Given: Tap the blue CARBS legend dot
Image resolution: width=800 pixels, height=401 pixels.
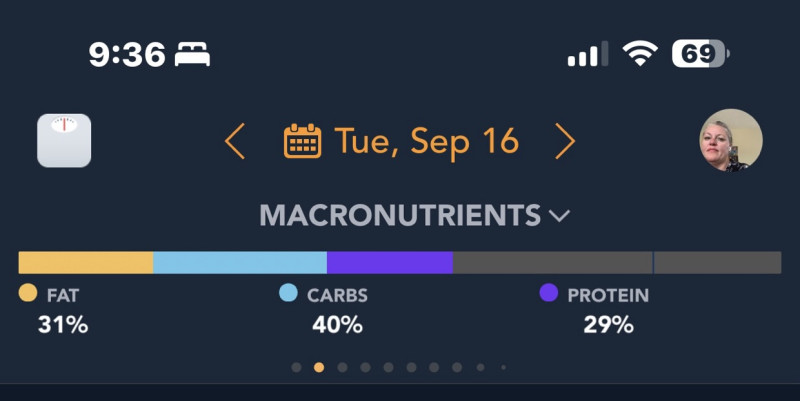Looking at the screenshot, I should [288, 294].
